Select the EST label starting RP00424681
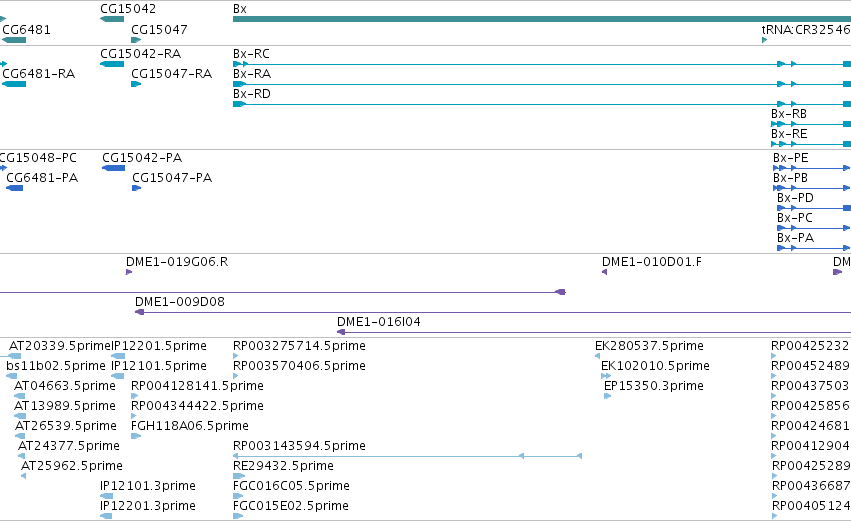Screen dimensions: 851x521 pos(811,427)
